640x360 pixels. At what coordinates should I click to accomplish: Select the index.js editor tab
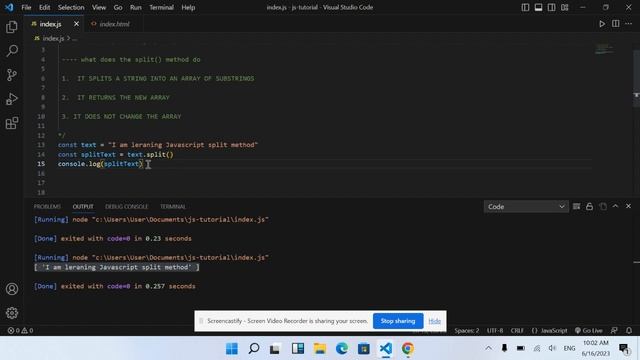pos(50,24)
